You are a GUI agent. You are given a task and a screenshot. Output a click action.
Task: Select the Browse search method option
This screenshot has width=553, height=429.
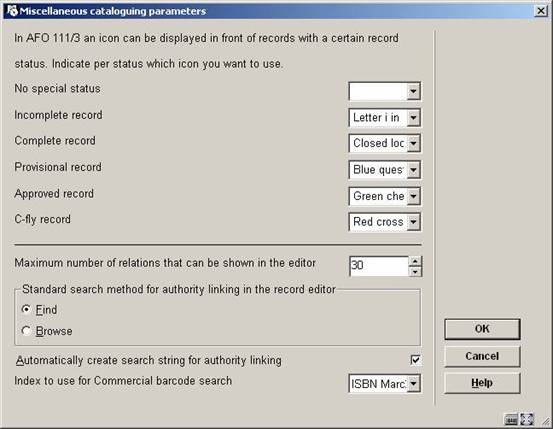click(x=26, y=331)
